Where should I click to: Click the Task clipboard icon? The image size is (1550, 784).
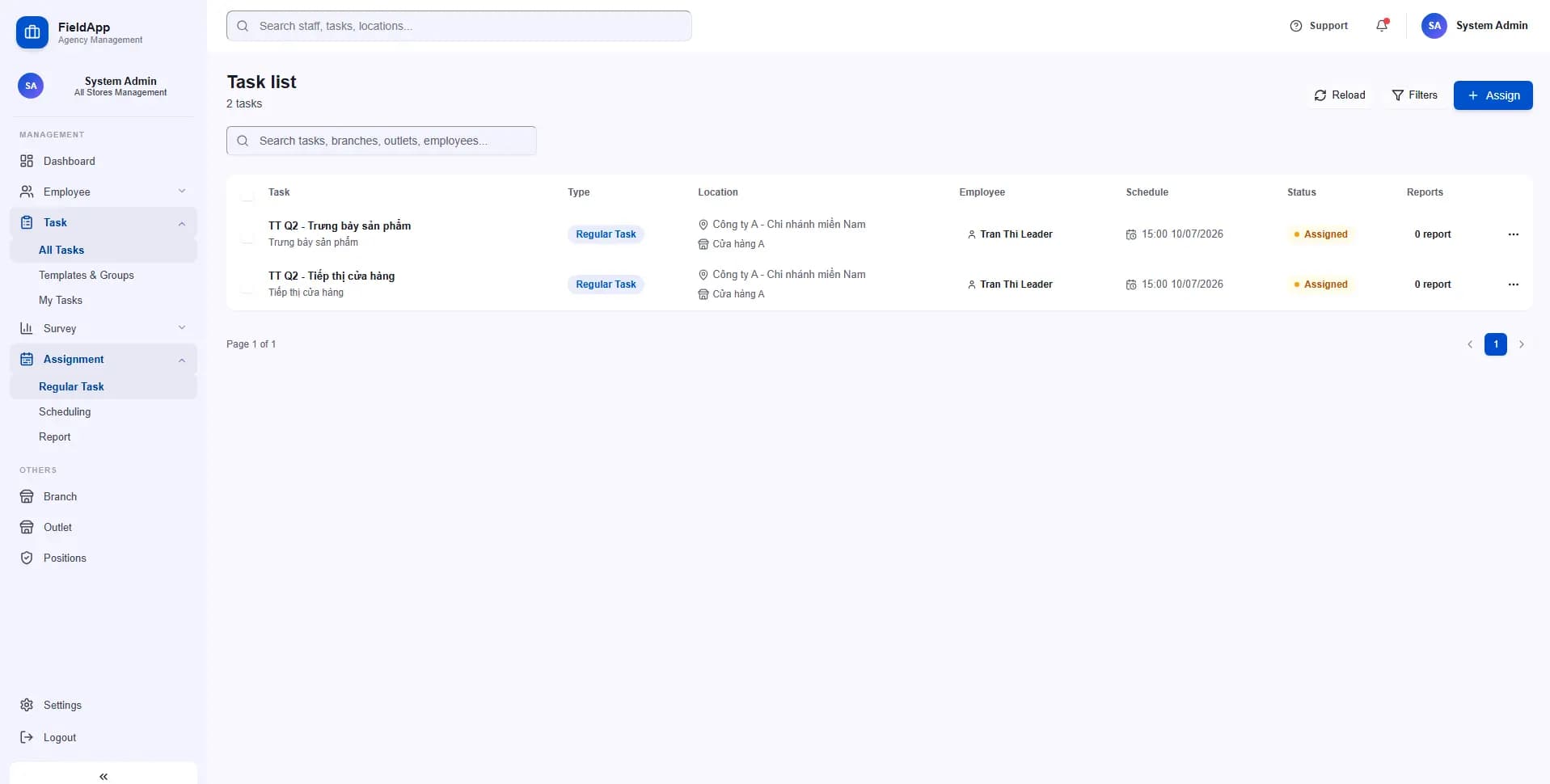pyautogui.click(x=27, y=222)
